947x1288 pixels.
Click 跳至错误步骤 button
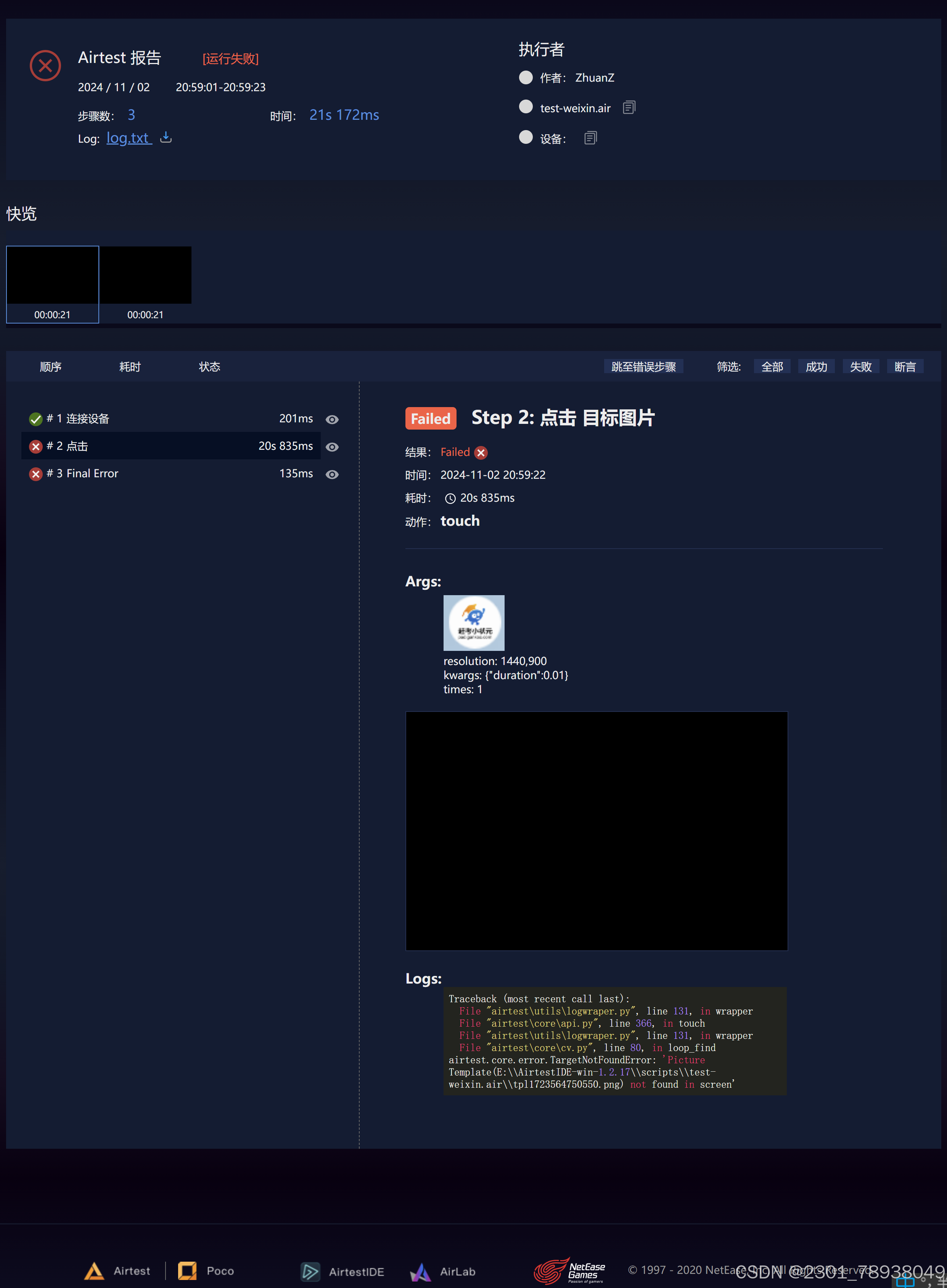(643, 366)
